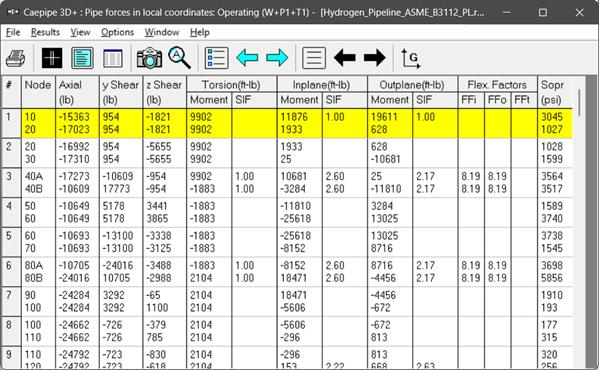Open the load cases list icon
599x370 pixels.
[314, 58]
